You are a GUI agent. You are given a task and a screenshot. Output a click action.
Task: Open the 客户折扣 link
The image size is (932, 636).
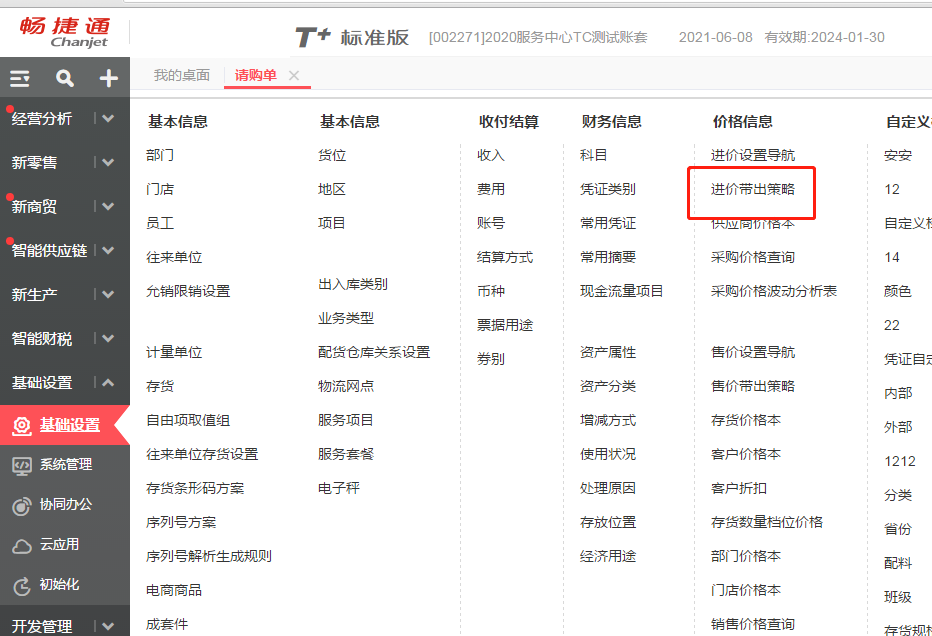coord(739,488)
